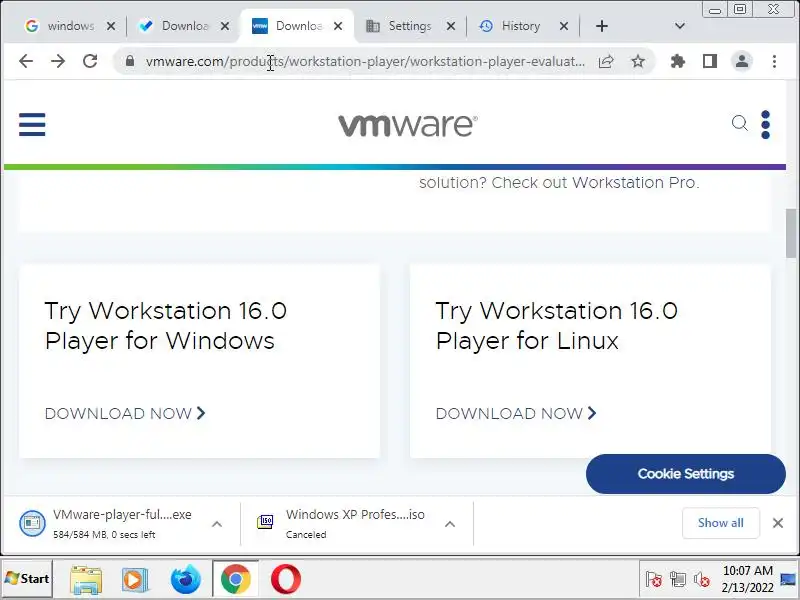The image size is (800, 600).
Task: Close the Google windows tab
Action: tap(111, 26)
